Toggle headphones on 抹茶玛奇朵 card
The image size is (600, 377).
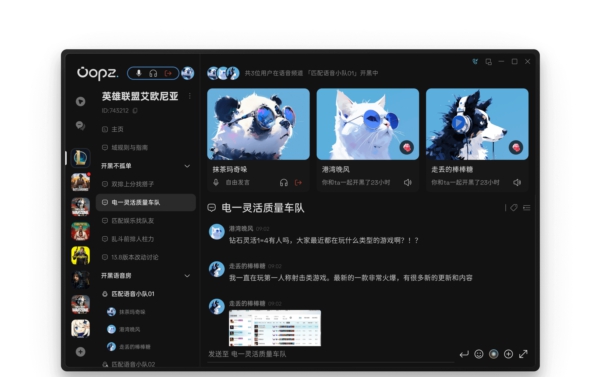click(x=284, y=183)
